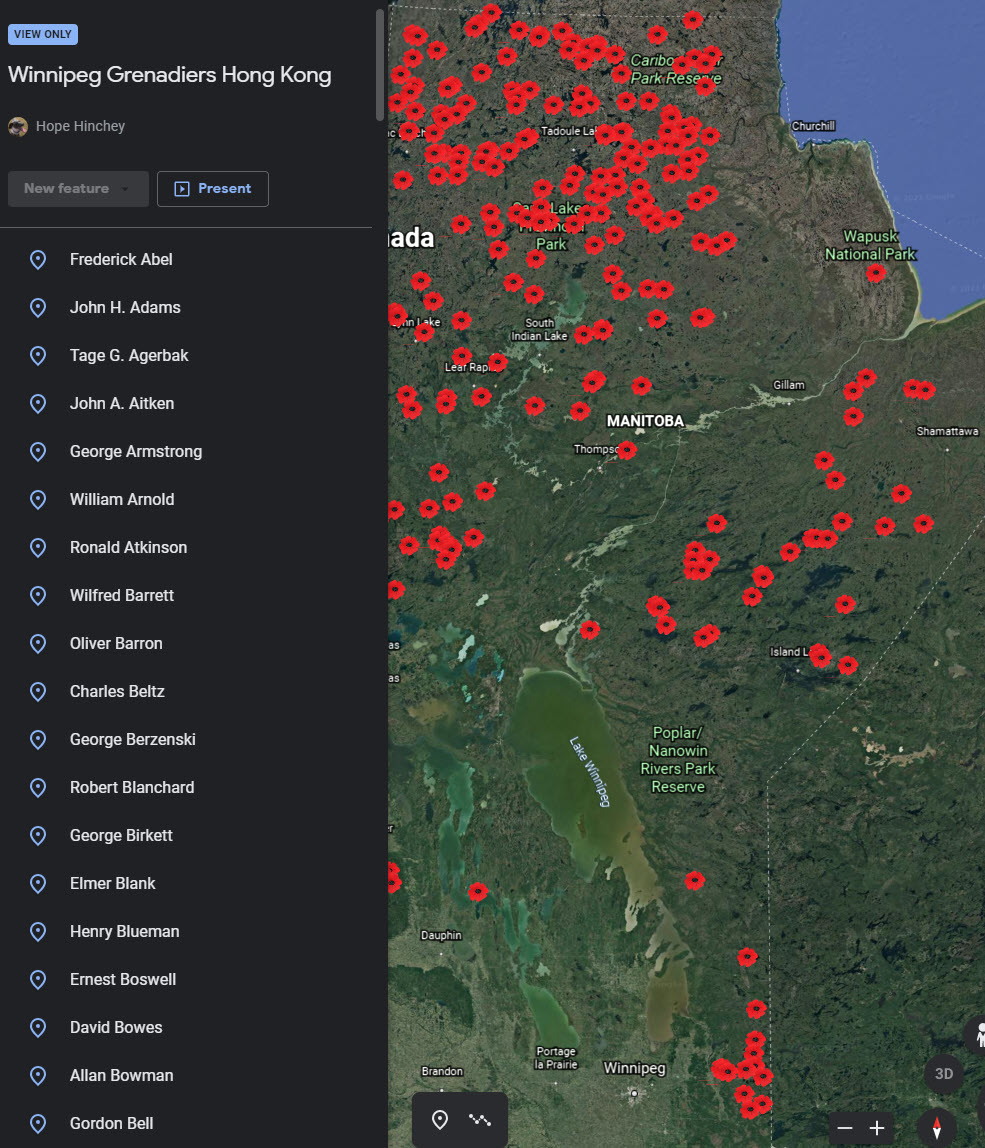Image resolution: width=985 pixels, height=1148 pixels.
Task: Click the sidebar vertical scrollbar
Action: tap(379, 65)
